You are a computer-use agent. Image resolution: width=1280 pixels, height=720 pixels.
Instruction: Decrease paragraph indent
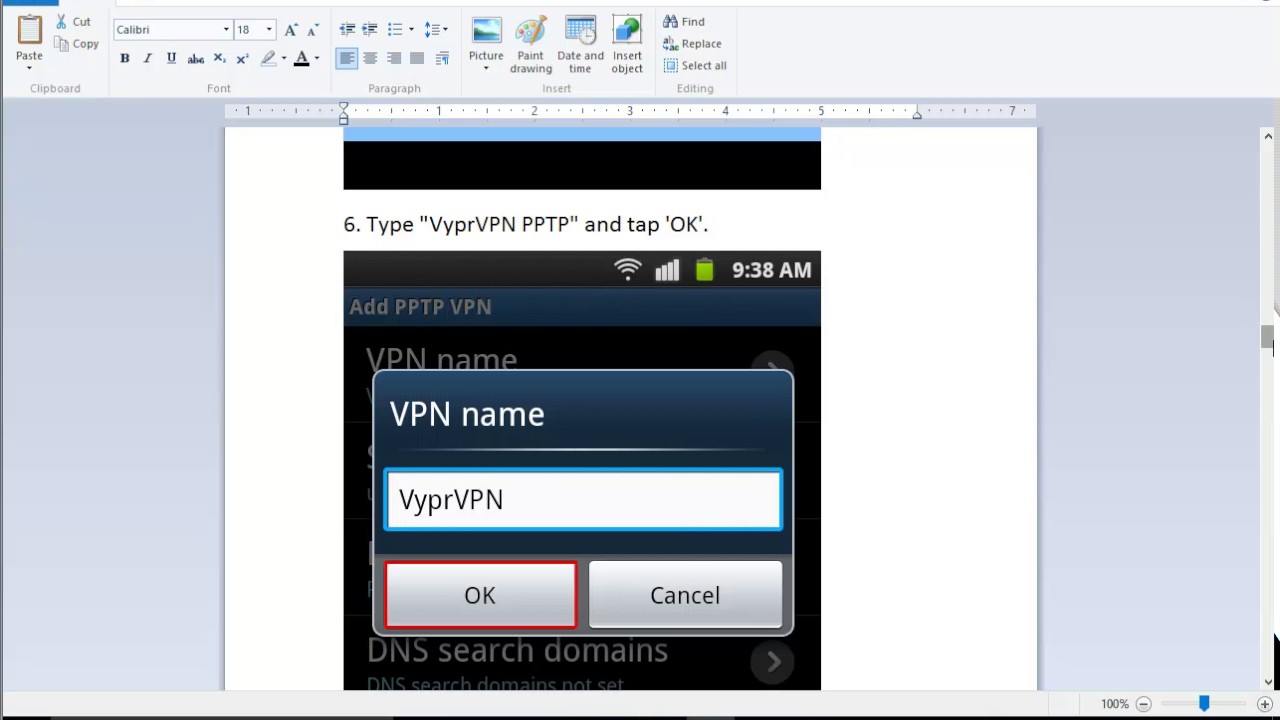click(x=347, y=30)
